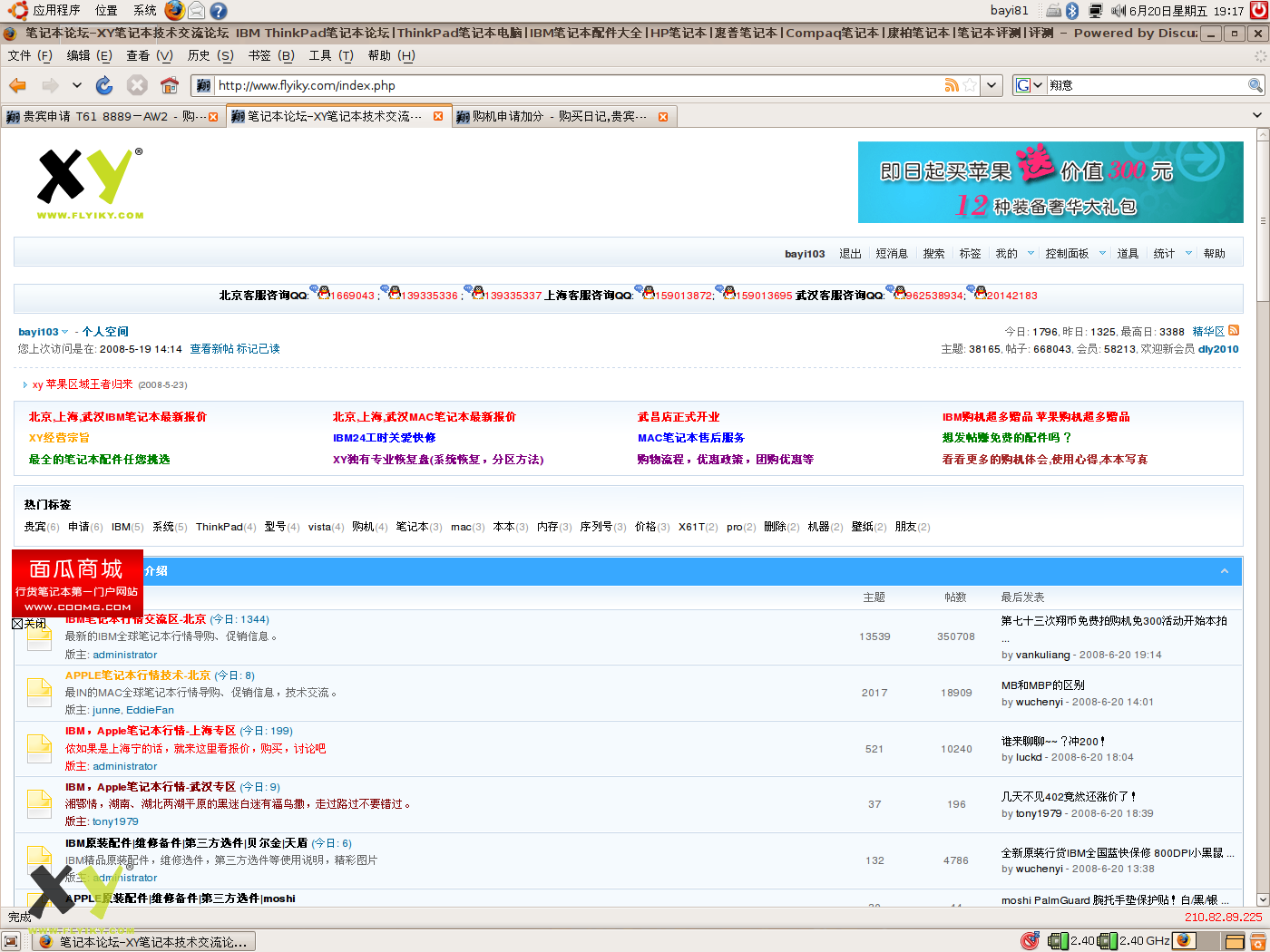The height and width of the screenshot is (952, 1270).
Task: Open the 历史 (S) menu
Action: coord(210,55)
